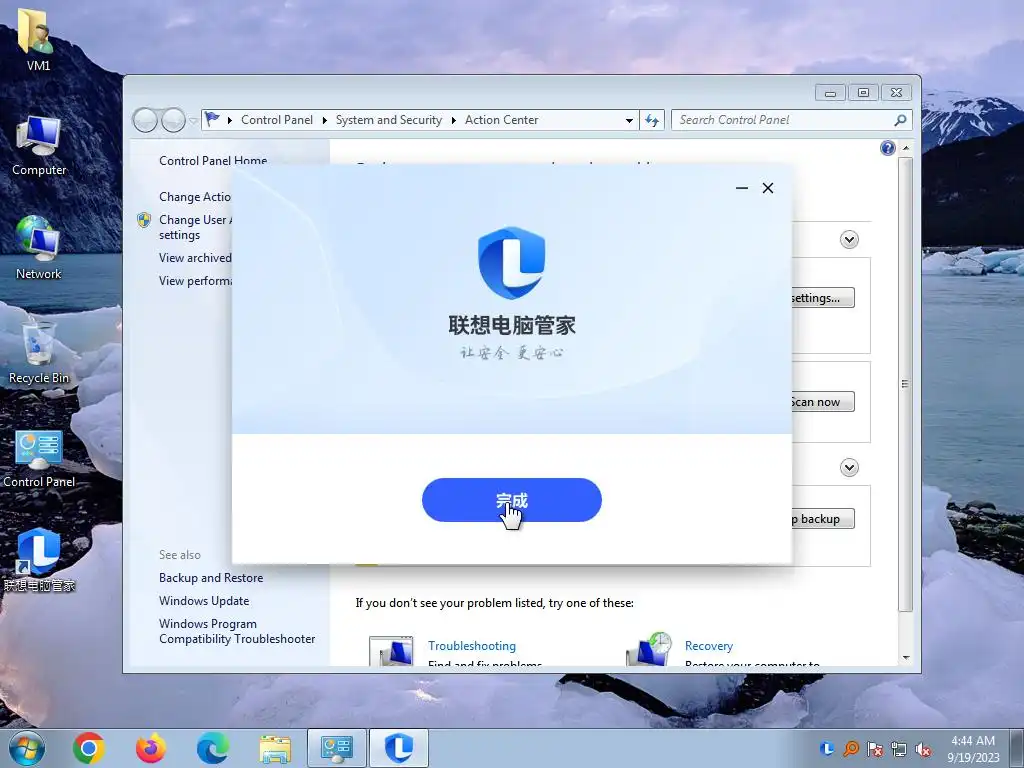Screen dimensions: 1024x768
Task: Click the vertical scrollbar thumb
Action: pyautogui.click(x=905, y=384)
